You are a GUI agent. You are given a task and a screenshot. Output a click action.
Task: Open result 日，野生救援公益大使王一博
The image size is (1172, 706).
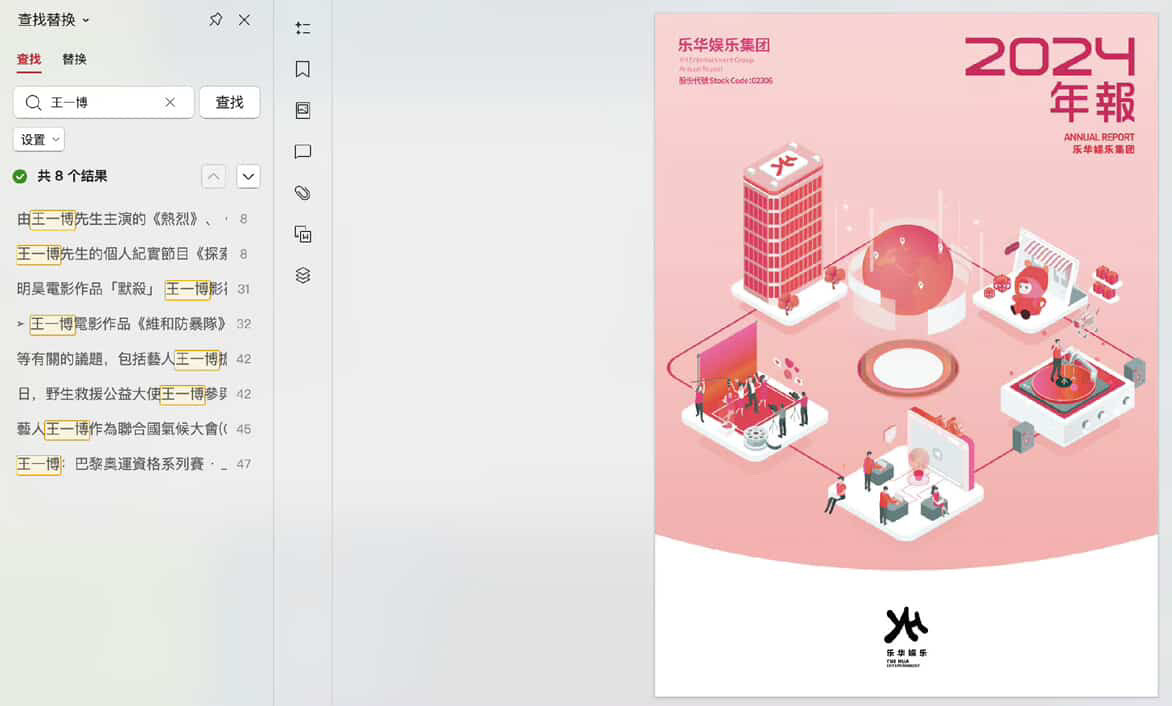click(x=133, y=394)
